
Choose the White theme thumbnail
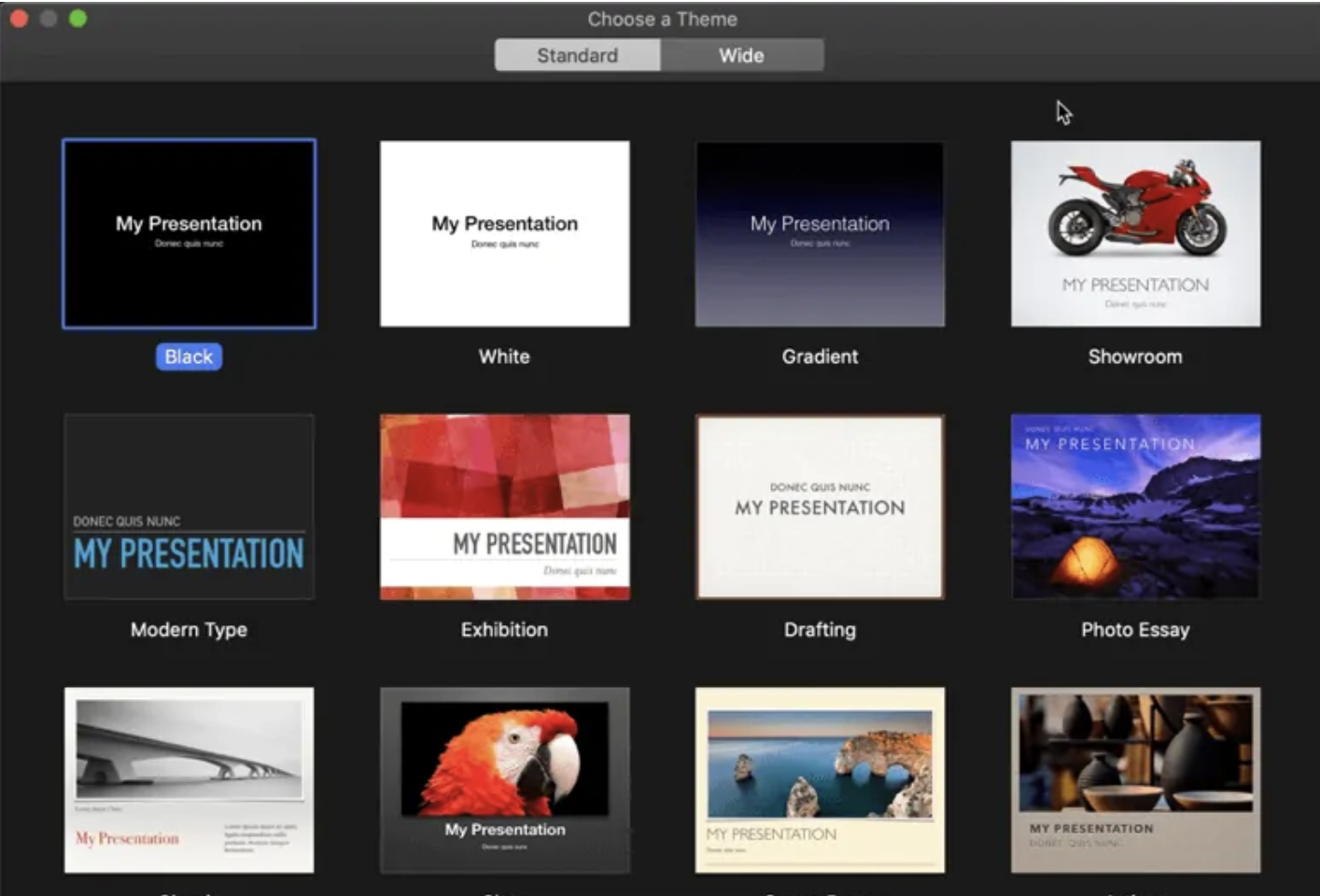(x=504, y=233)
